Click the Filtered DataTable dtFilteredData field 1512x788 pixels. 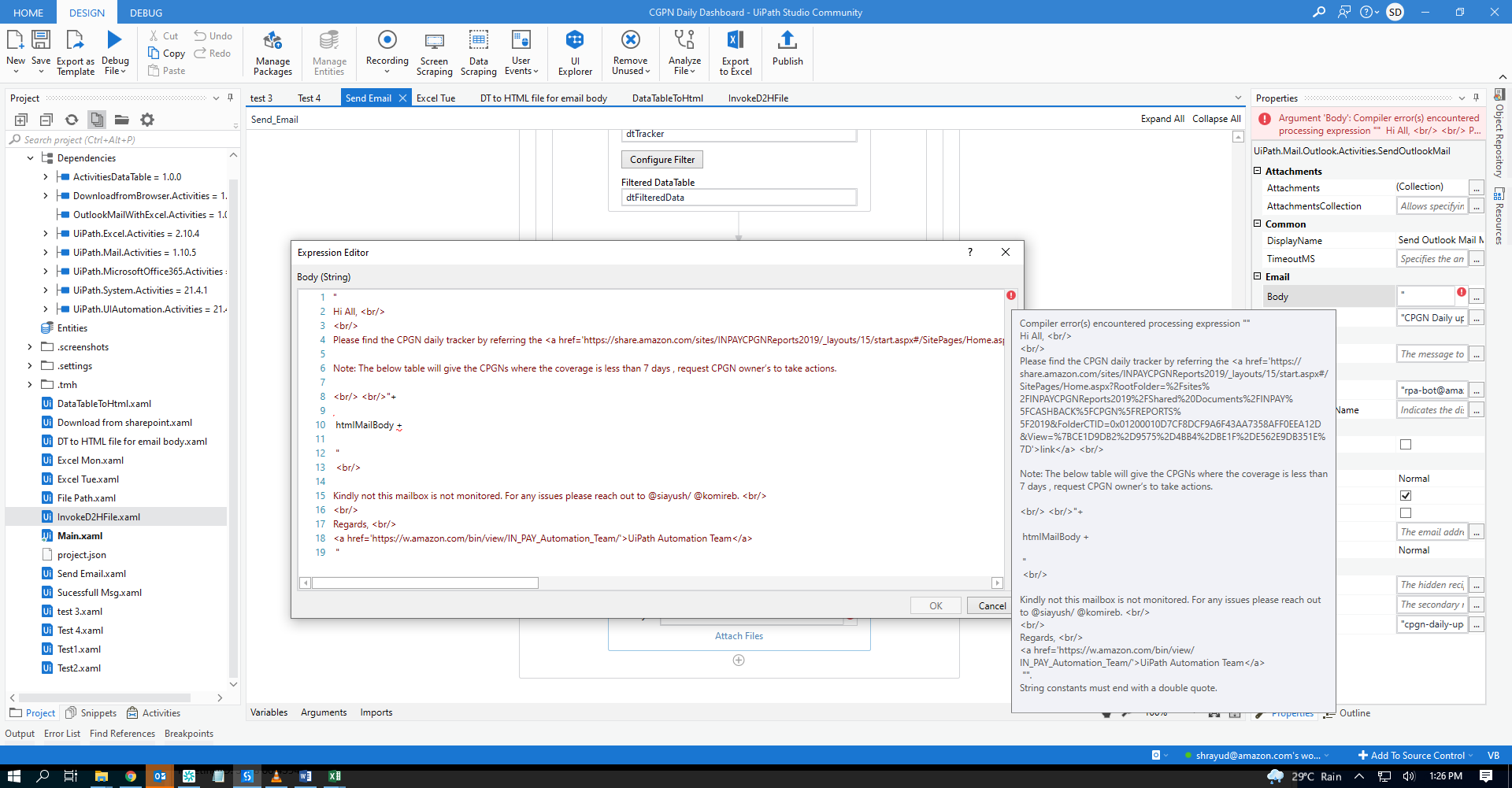pos(739,198)
